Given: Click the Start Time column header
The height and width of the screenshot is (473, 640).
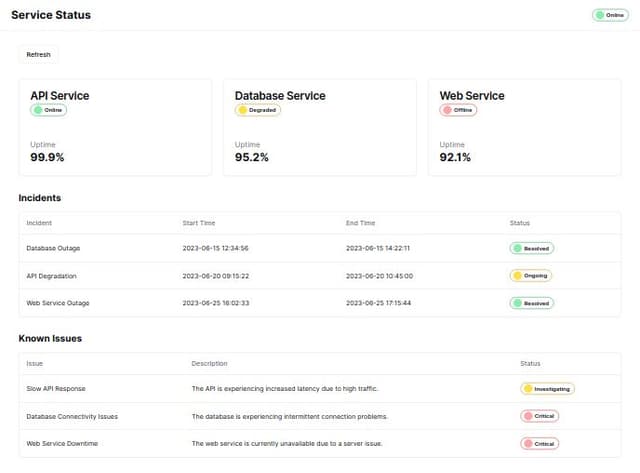Looking at the screenshot, I should (x=198, y=223).
